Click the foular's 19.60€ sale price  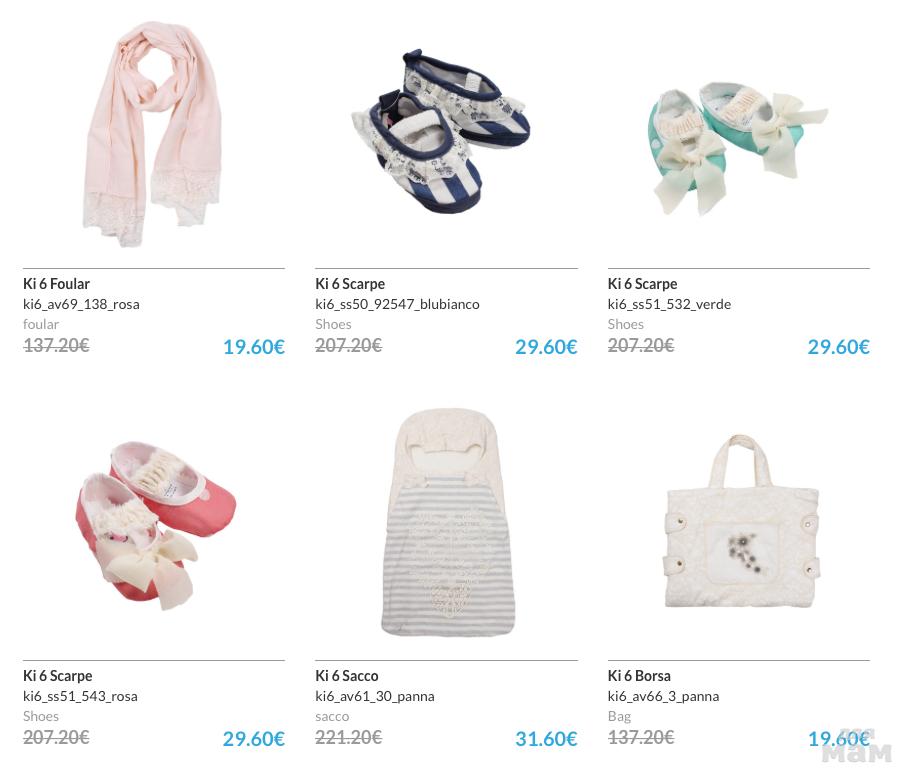254,347
